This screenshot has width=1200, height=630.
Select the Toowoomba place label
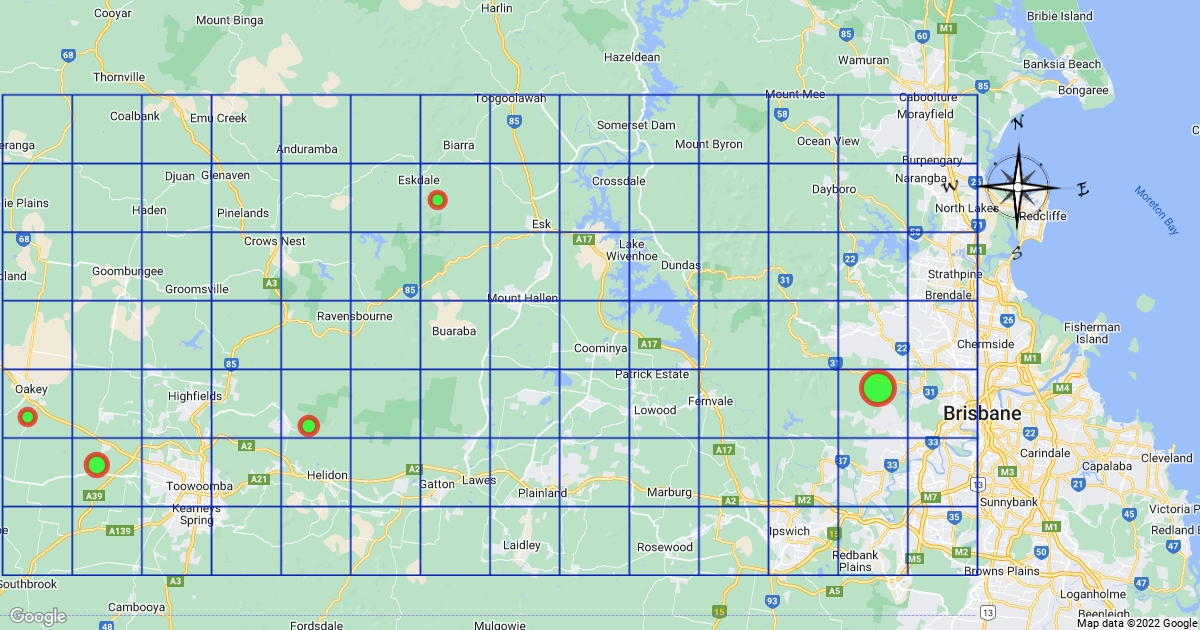199,486
